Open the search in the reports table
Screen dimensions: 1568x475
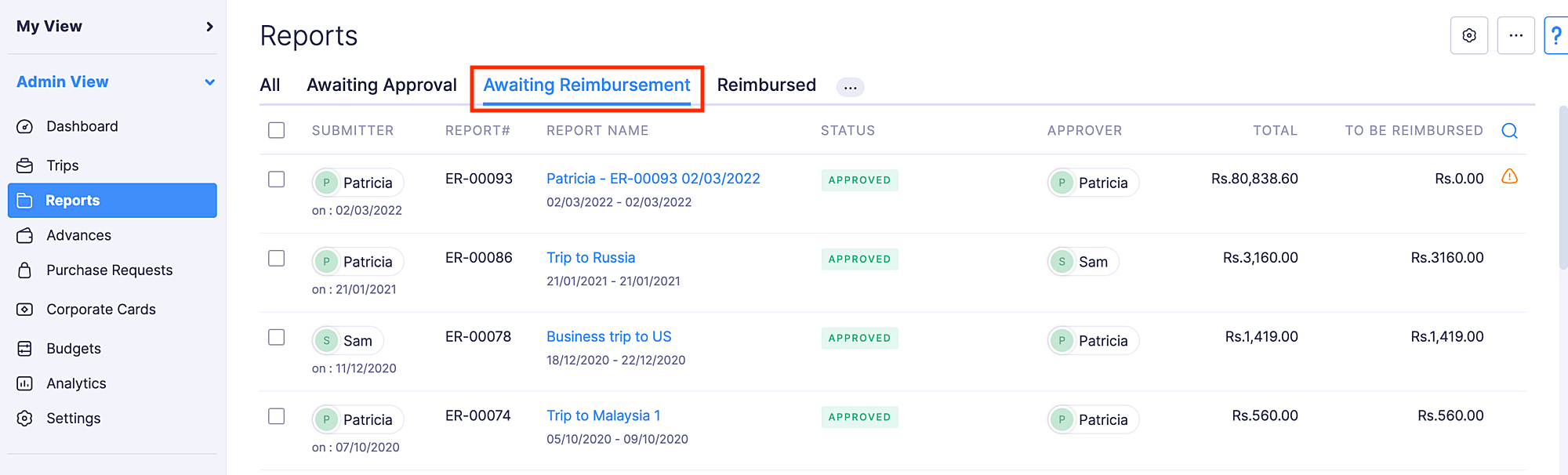pos(1509,130)
